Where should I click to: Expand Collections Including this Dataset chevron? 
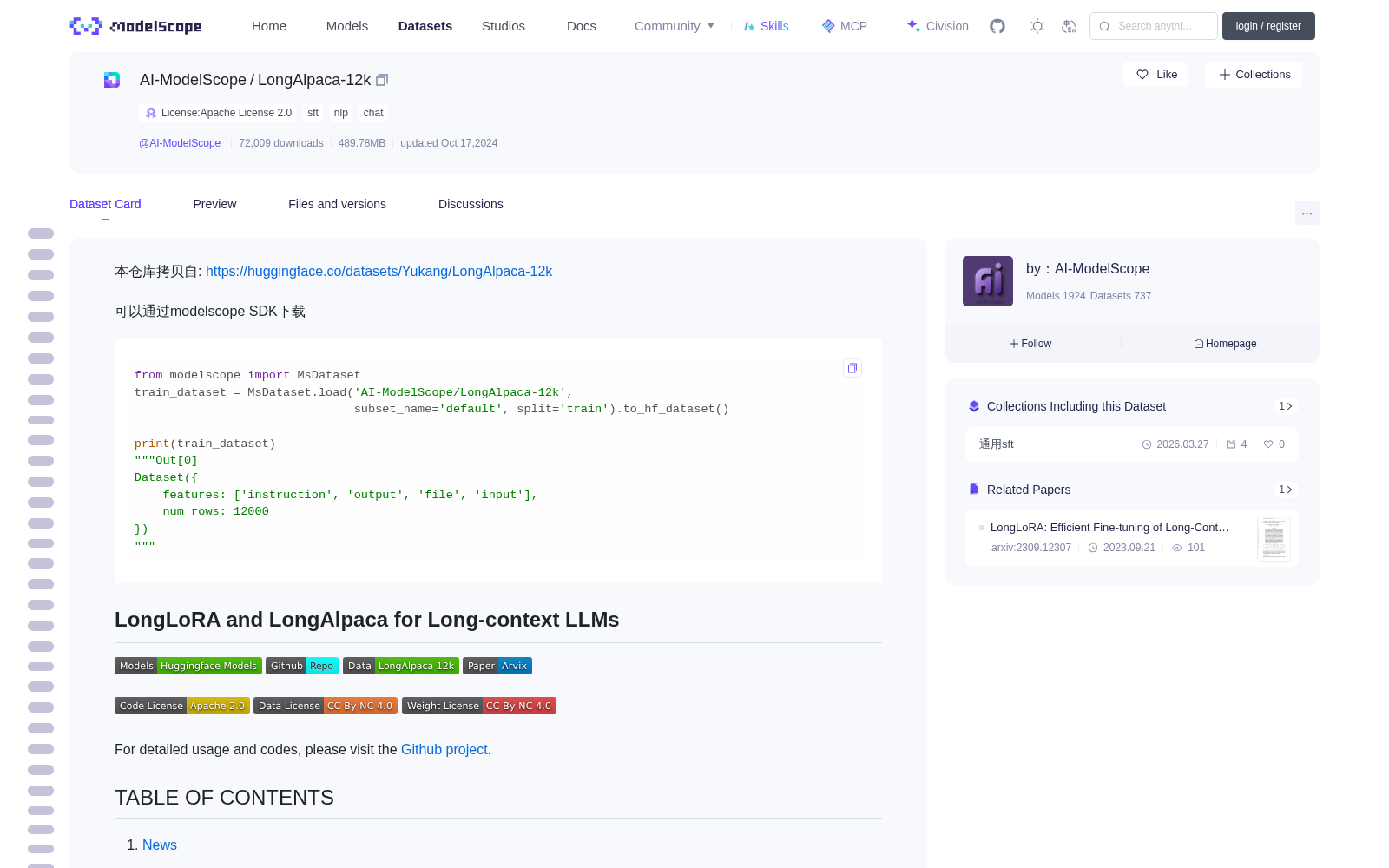tap(1286, 406)
